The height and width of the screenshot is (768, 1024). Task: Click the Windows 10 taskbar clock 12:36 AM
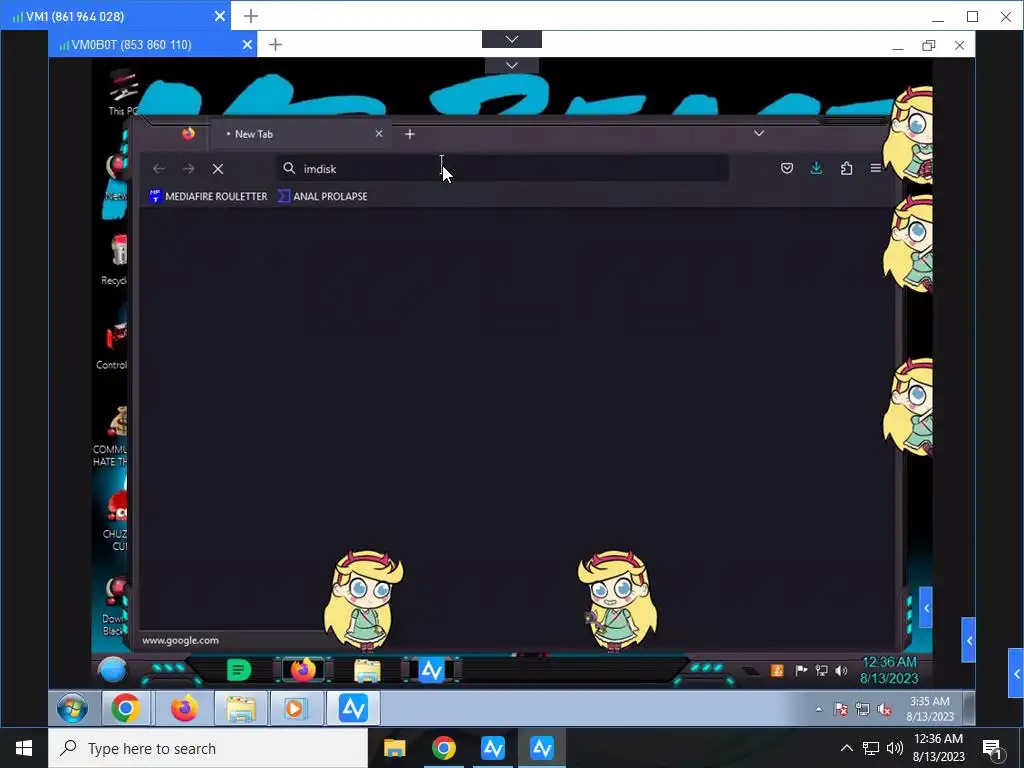(938, 748)
